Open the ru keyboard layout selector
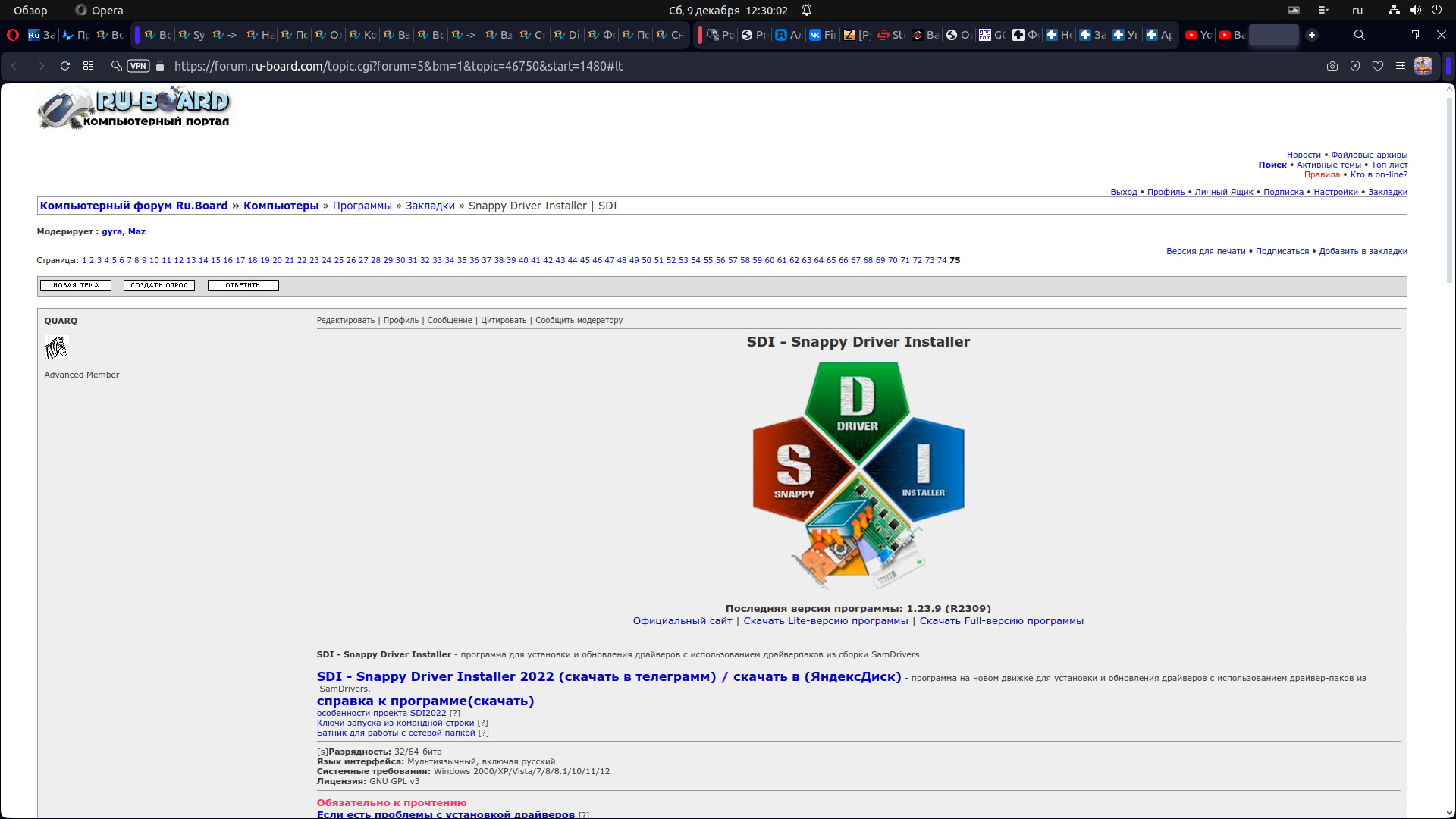Viewport: 1456px width, 819px height. (x=1357, y=10)
